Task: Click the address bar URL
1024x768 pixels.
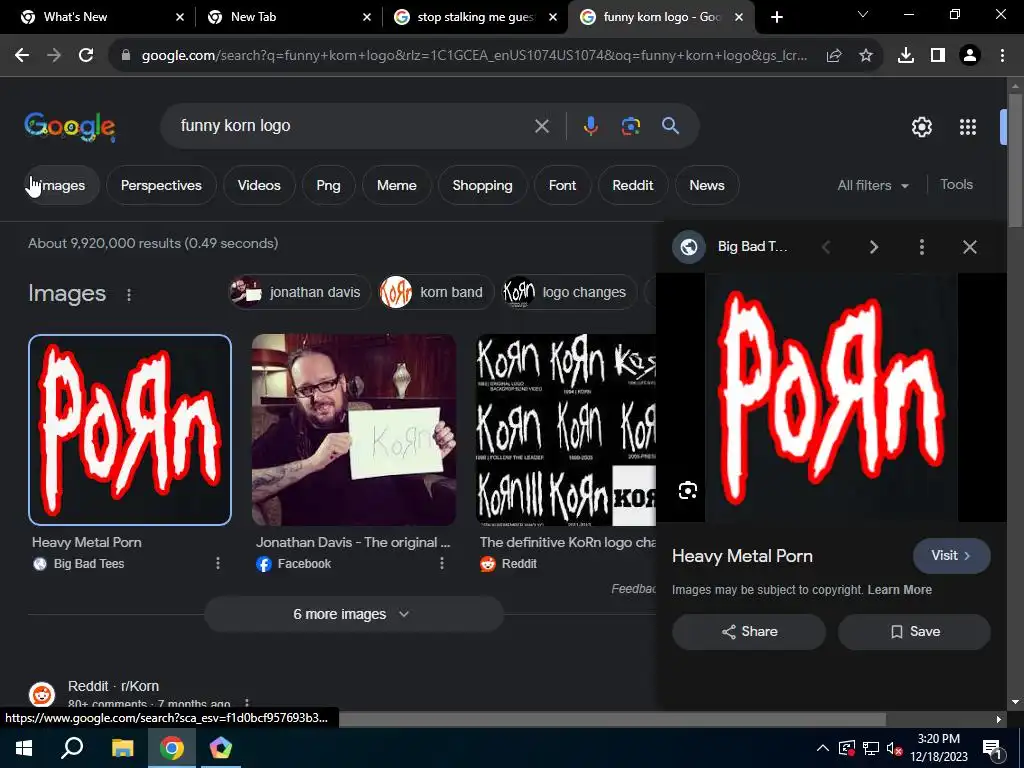Action: pos(474,56)
